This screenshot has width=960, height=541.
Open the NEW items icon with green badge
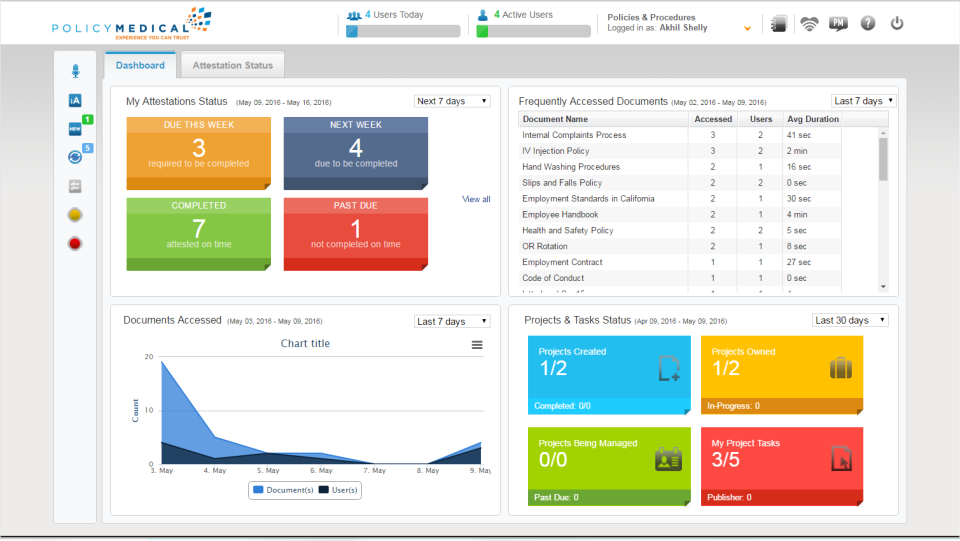[75, 128]
